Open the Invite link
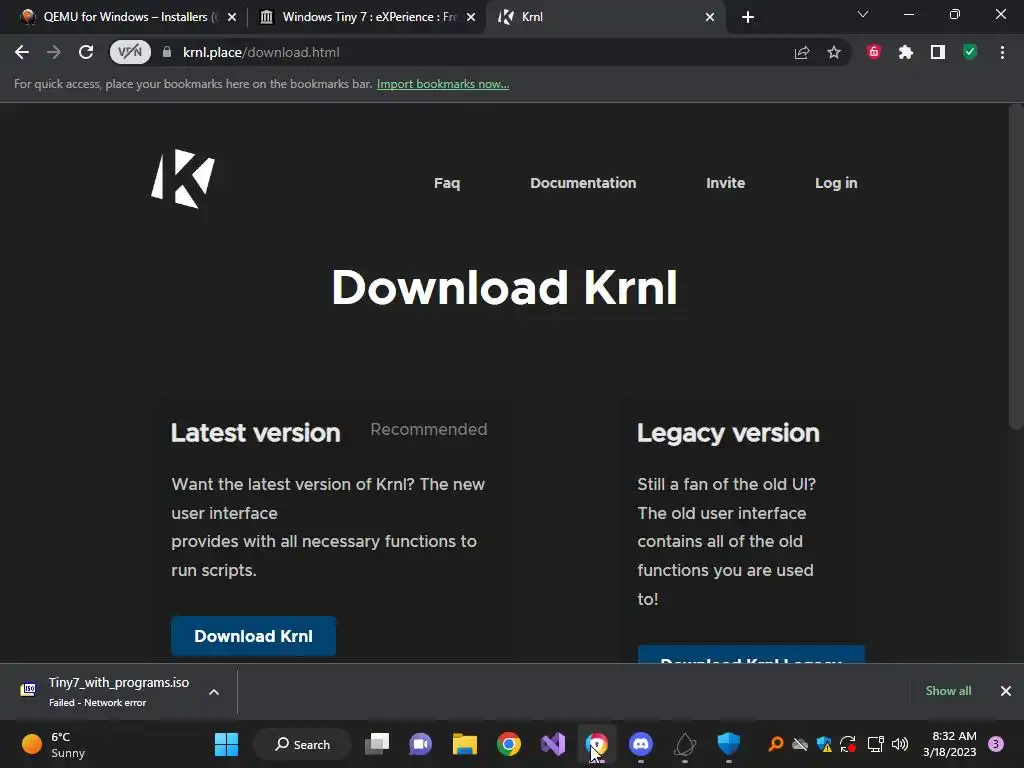 [x=726, y=183]
